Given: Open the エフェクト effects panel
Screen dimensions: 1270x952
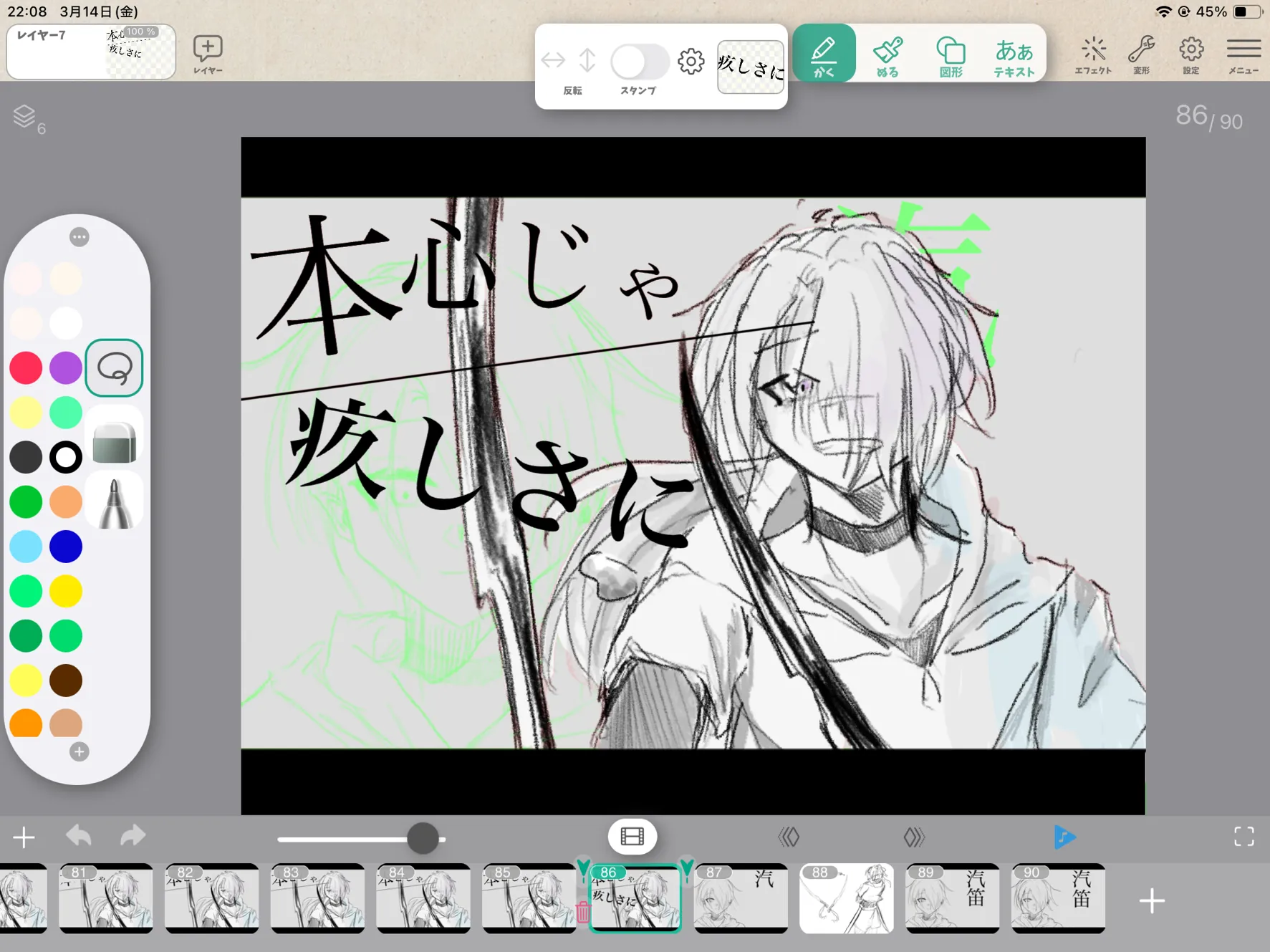Looking at the screenshot, I should pyautogui.click(x=1093, y=54).
